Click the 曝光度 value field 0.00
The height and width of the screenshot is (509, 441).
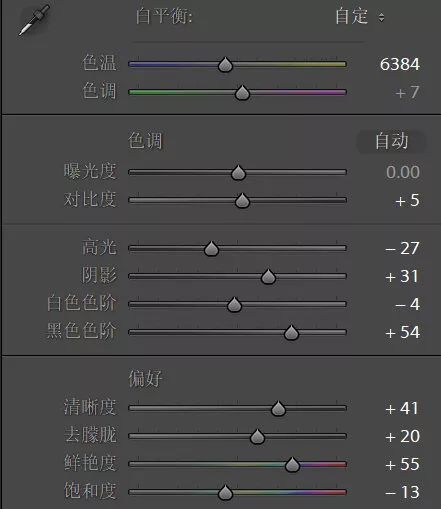pyautogui.click(x=403, y=172)
